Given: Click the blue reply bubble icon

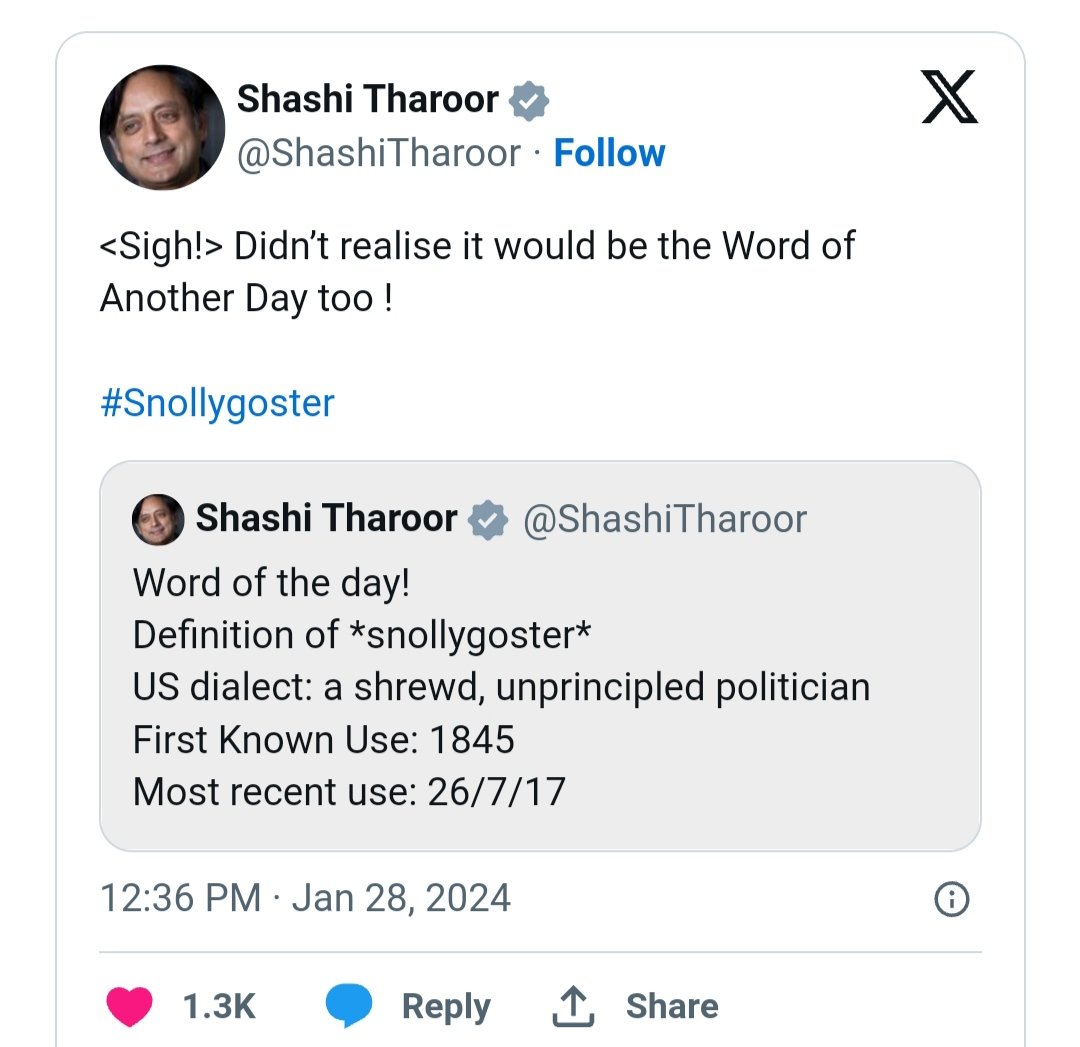Looking at the screenshot, I should [x=349, y=1005].
